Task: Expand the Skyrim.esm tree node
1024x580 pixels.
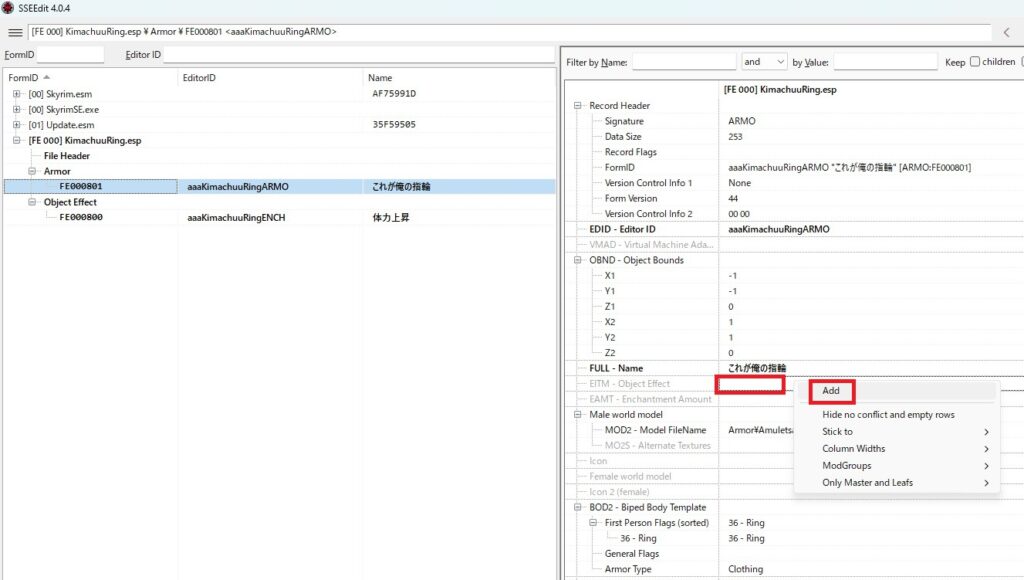Action: (x=17, y=94)
